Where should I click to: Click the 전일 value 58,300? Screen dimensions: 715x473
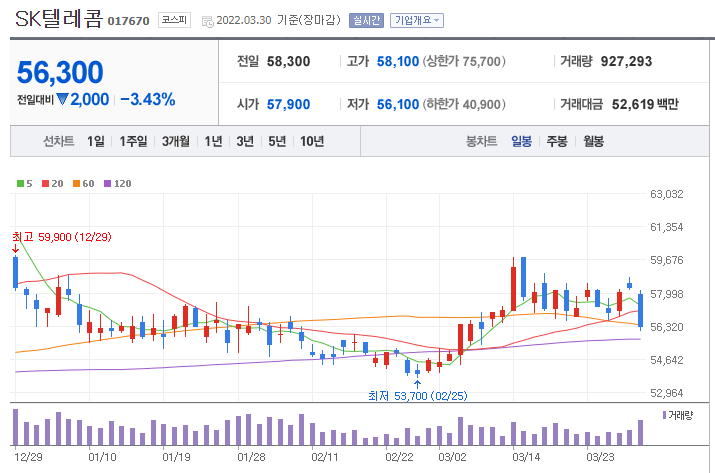tap(288, 61)
